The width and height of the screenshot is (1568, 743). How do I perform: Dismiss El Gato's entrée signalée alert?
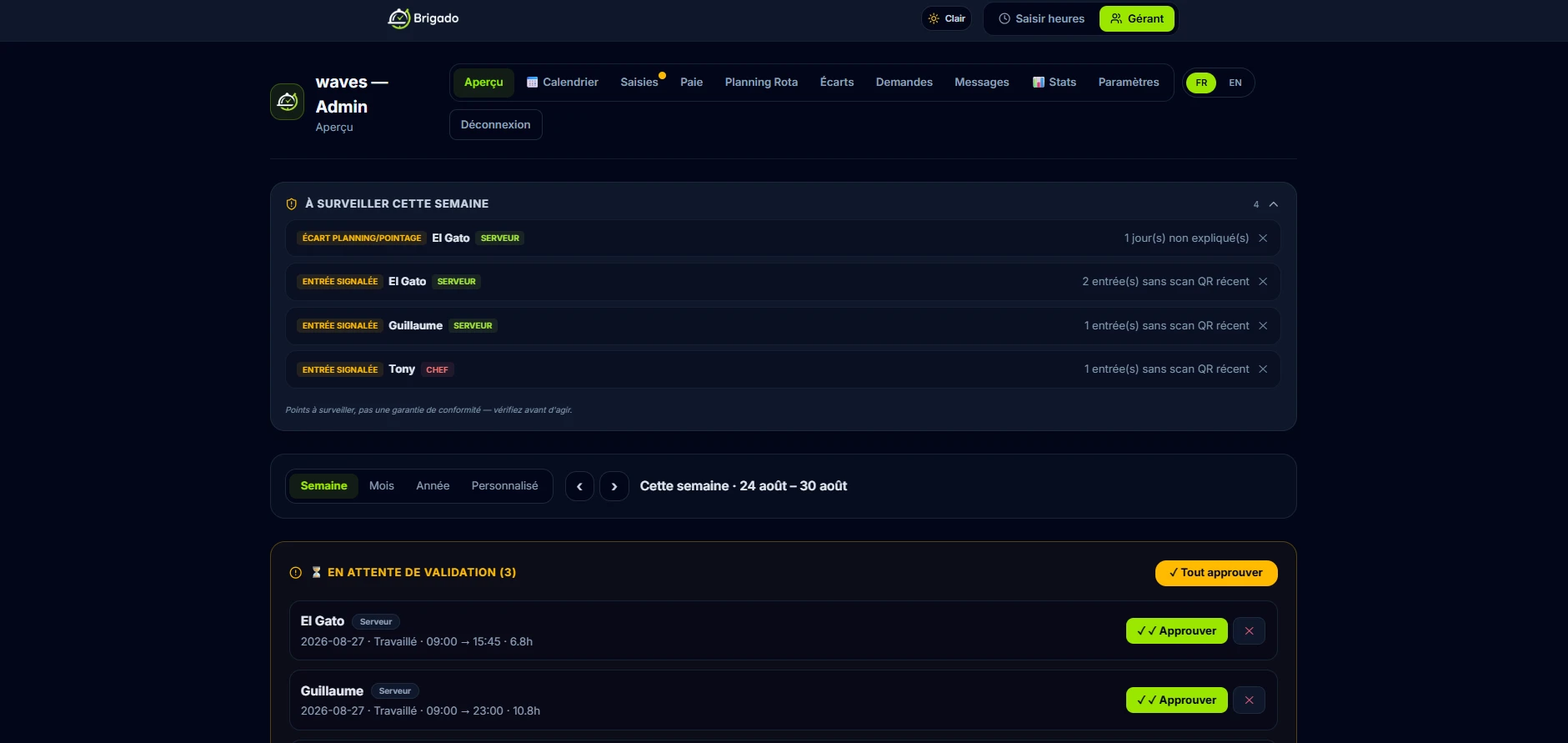(1263, 282)
